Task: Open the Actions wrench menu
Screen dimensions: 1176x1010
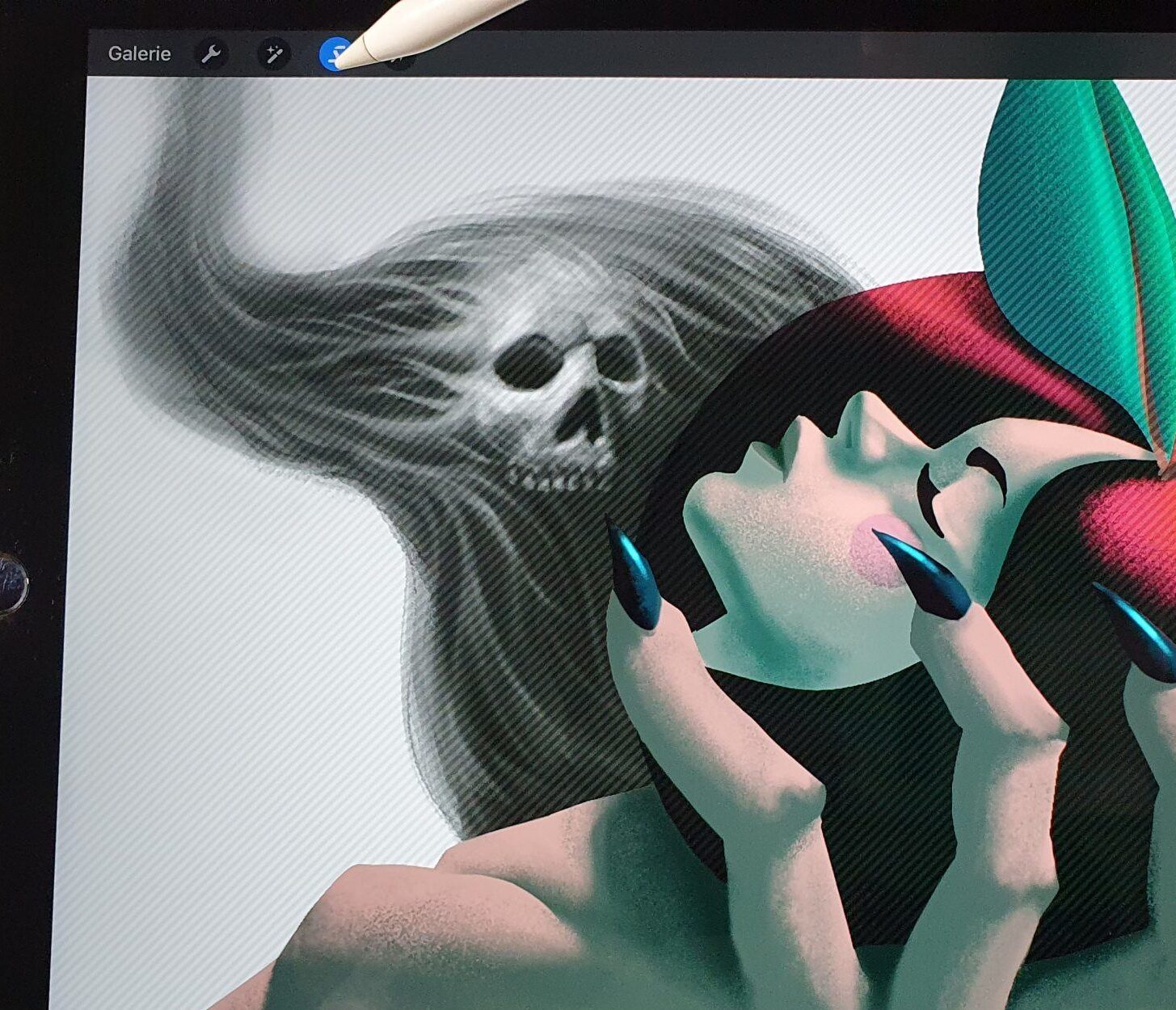Action: pos(211,54)
